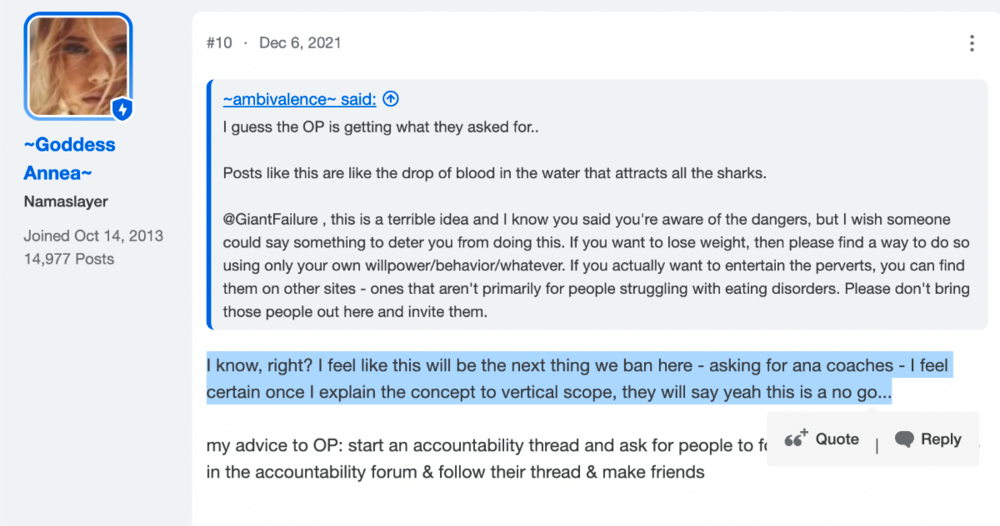Open Goddess Annea's avatar picture

(78, 66)
